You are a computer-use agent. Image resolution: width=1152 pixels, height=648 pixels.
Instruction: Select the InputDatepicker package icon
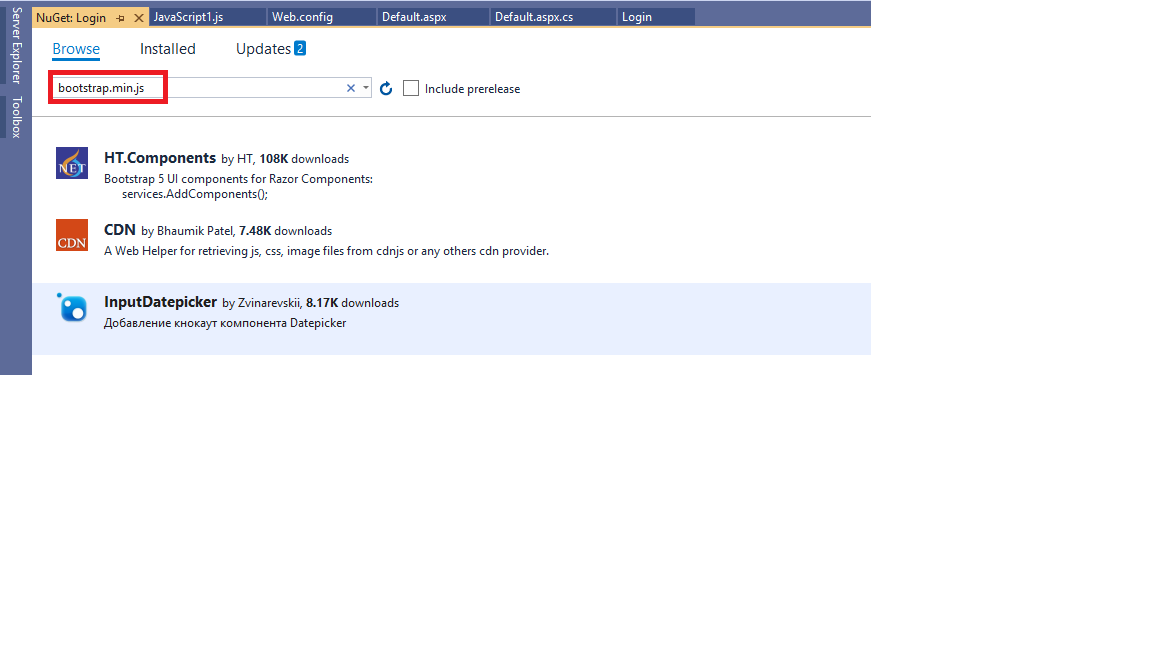pyautogui.click(x=72, y=307)
